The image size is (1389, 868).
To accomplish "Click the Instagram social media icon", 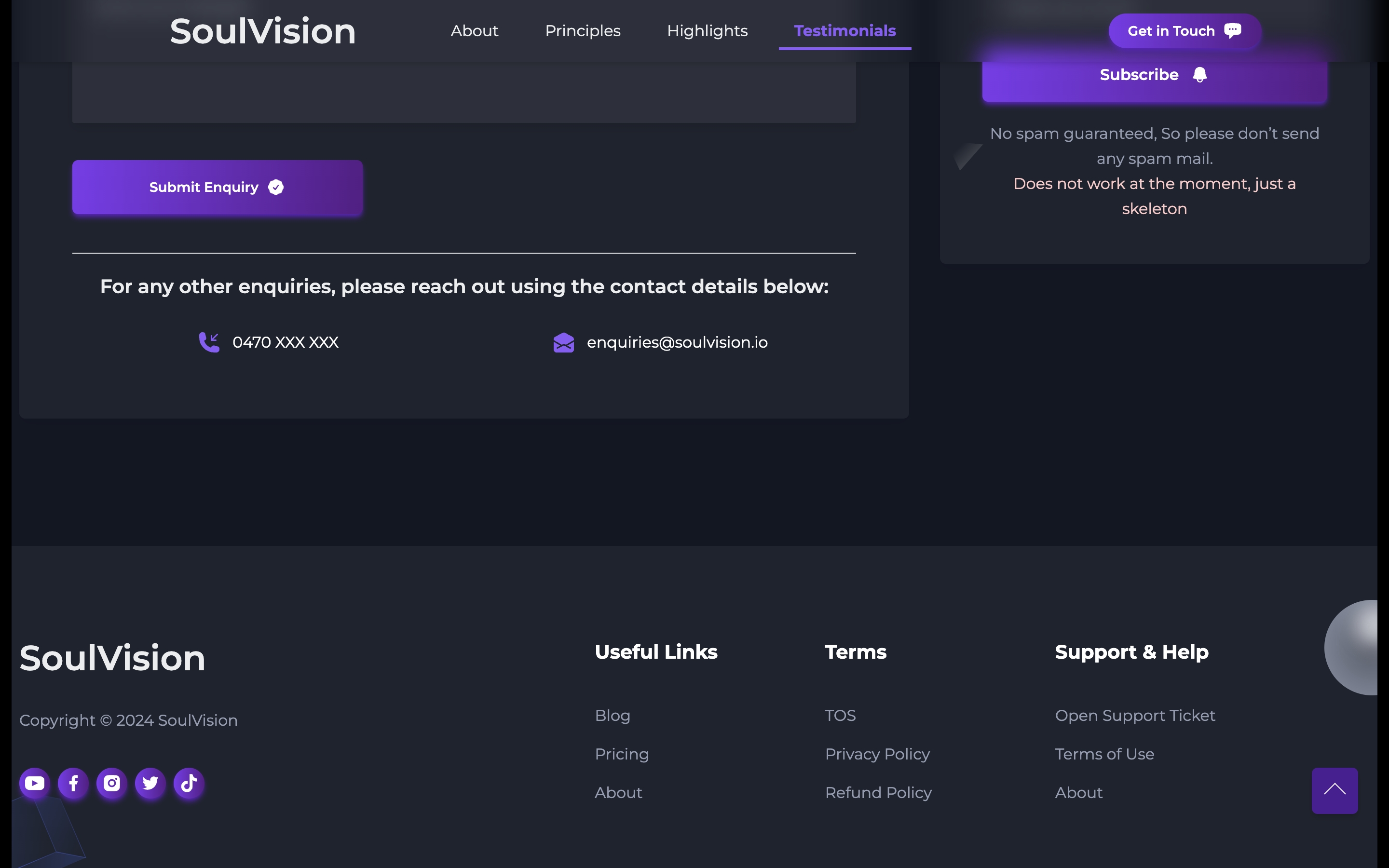I will click(x=111, y=782).
